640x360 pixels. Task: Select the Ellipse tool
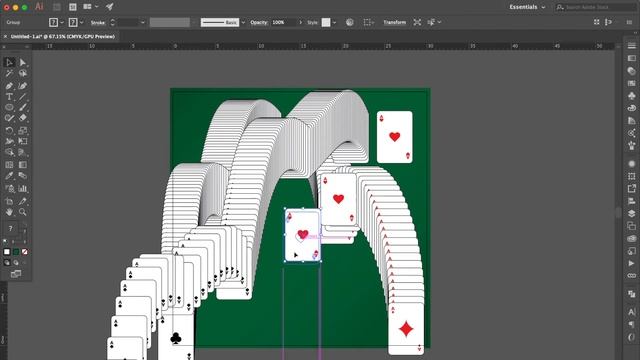9,107
